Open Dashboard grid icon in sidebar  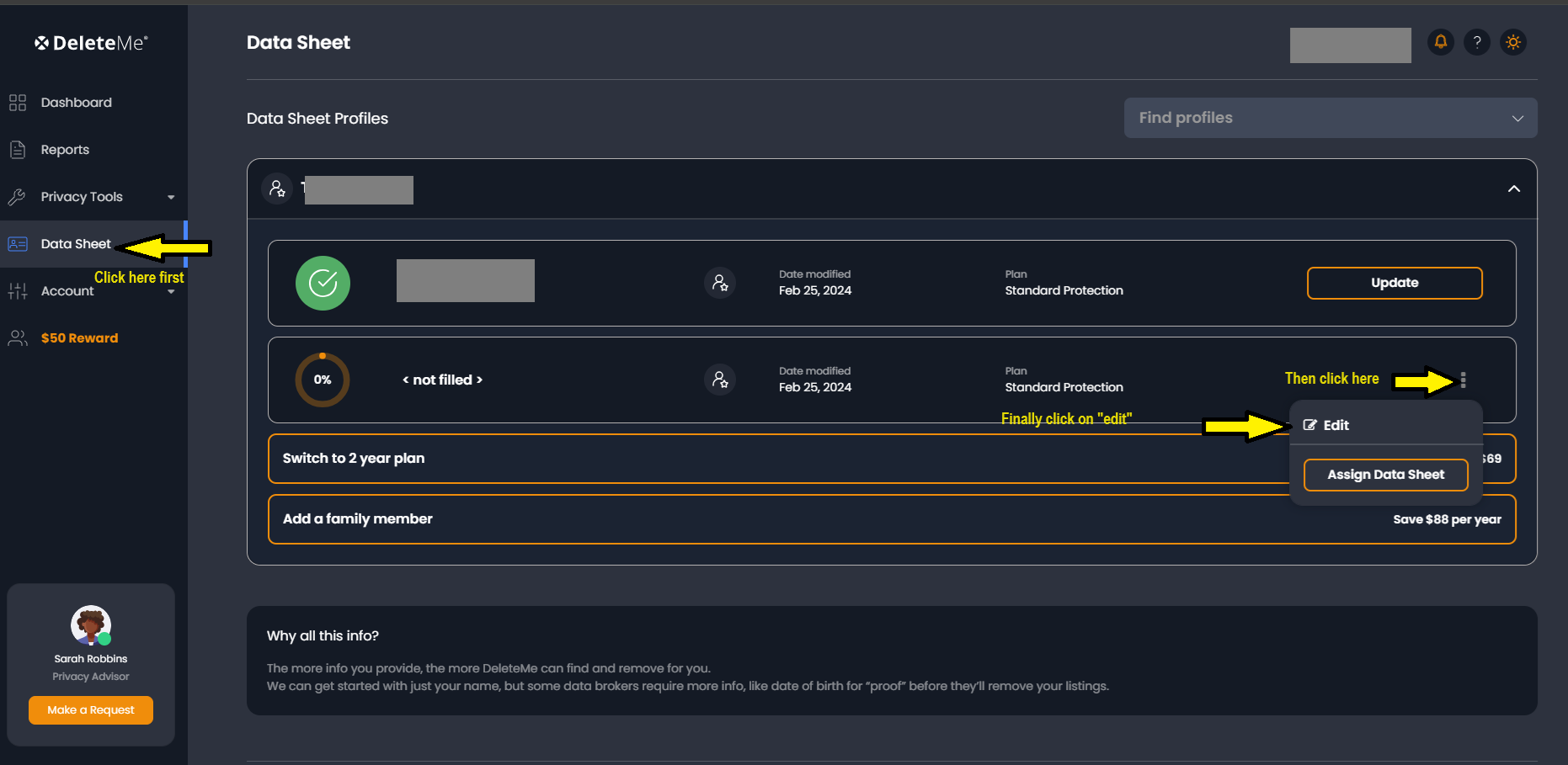click(18, 103)
